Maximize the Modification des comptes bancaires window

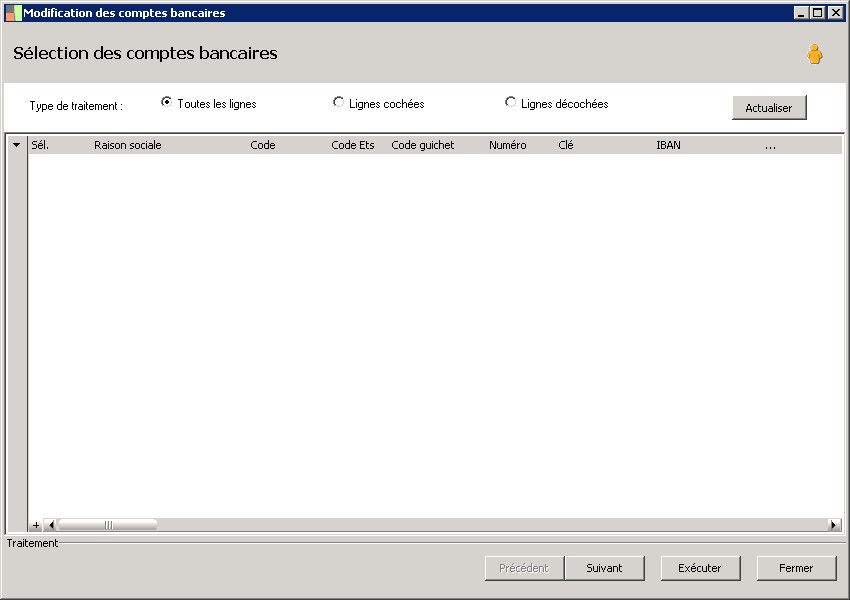(x=818, y=13)
